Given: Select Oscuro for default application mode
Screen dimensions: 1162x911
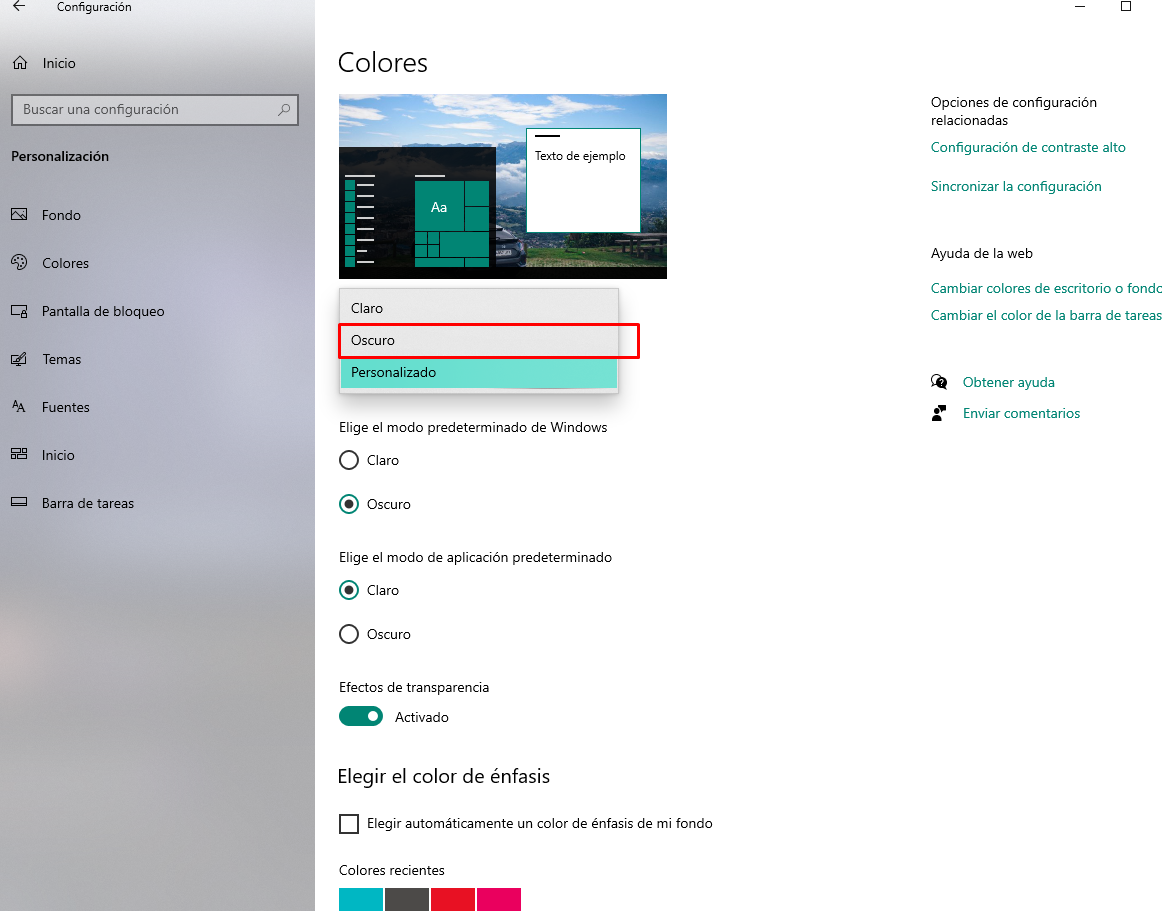Looking at the screenshot, I should click(x=349, y=634).
